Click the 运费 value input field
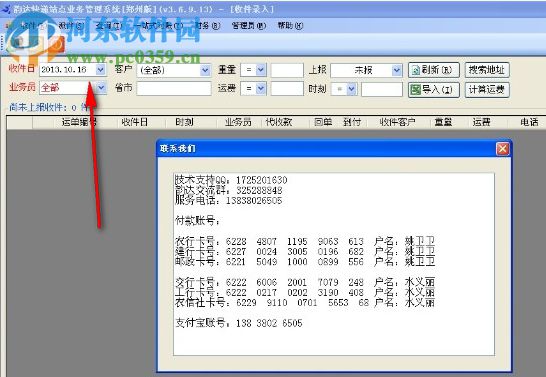The image size is (546, 377). (x=287, y=88)
